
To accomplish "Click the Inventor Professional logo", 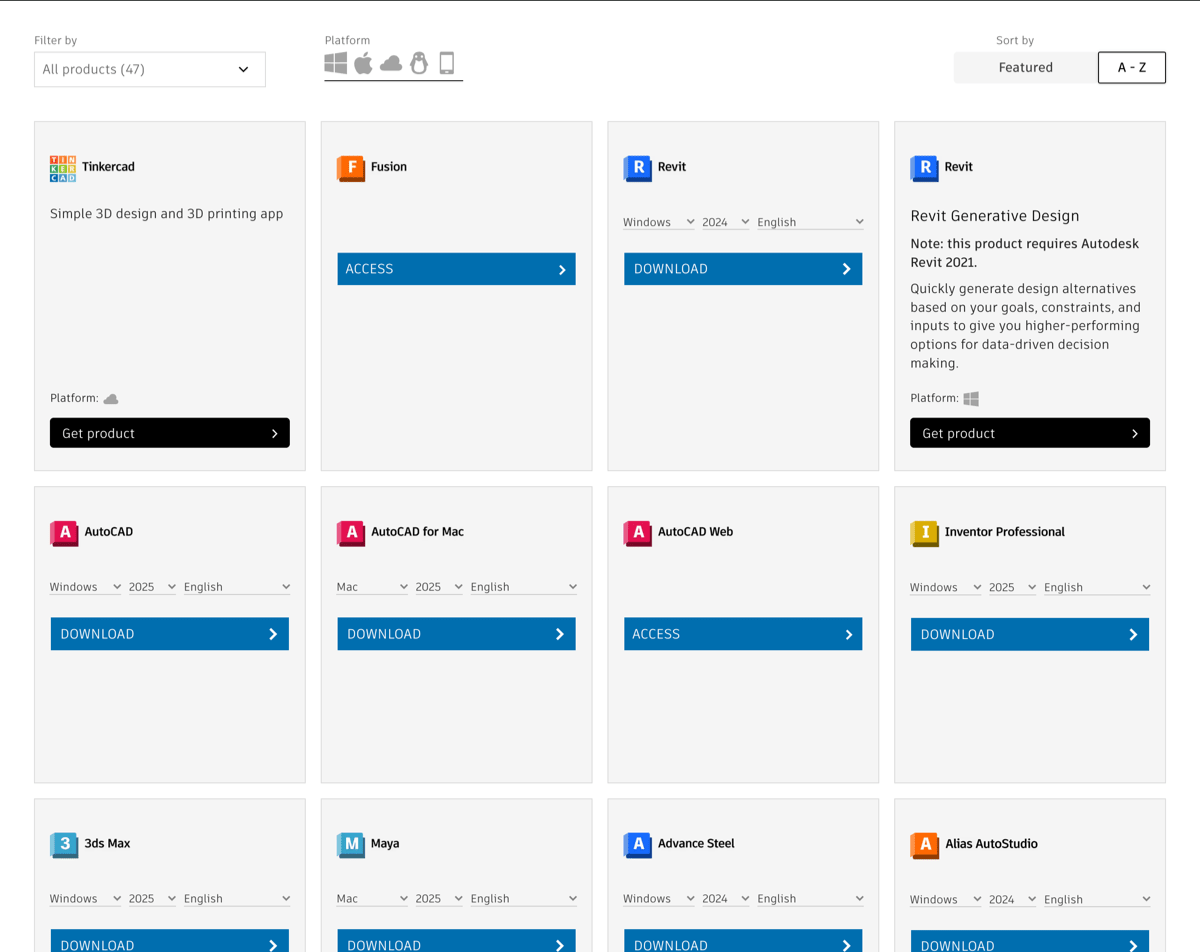I will pos(924,533).
